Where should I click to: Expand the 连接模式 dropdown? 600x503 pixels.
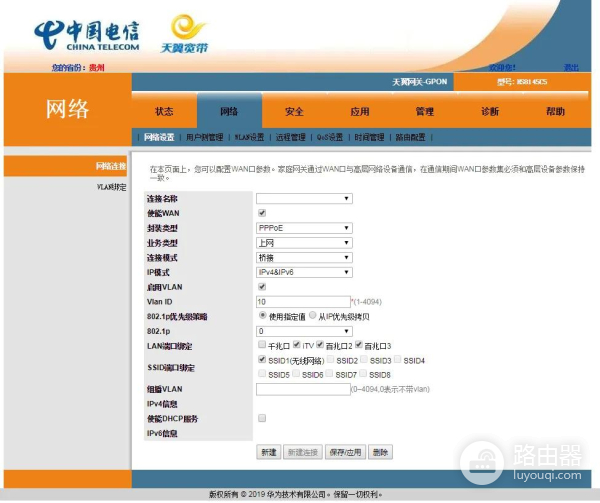click(x=304, y=257)
